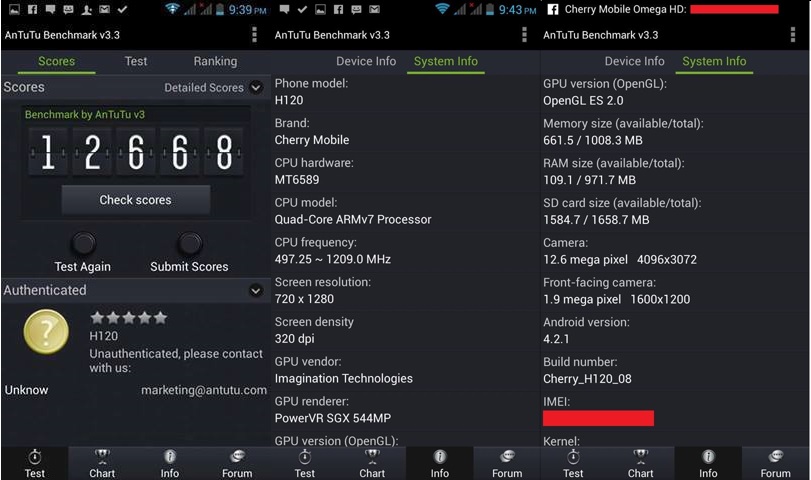Screen dimensions: 811x480
Task: Tap the Submit Scores round button
Action: coord(190,243)
